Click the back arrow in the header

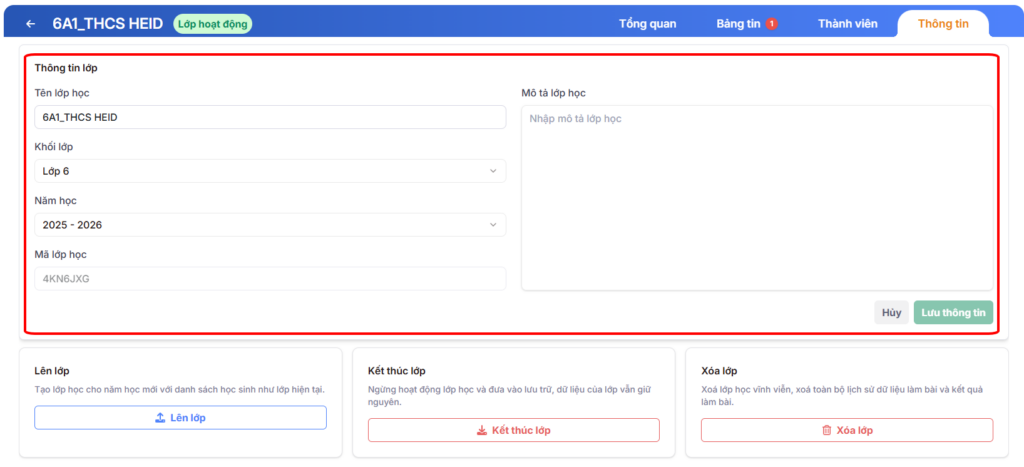coord(31,23)
